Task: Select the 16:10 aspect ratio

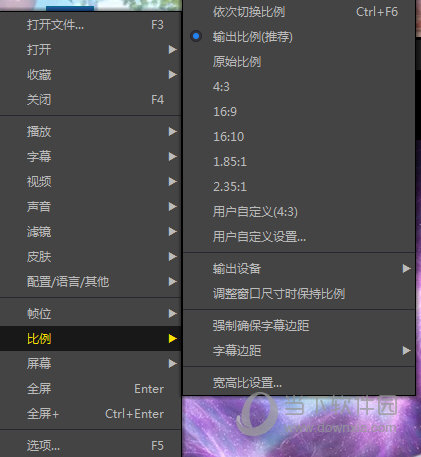Action: [299, 137]
